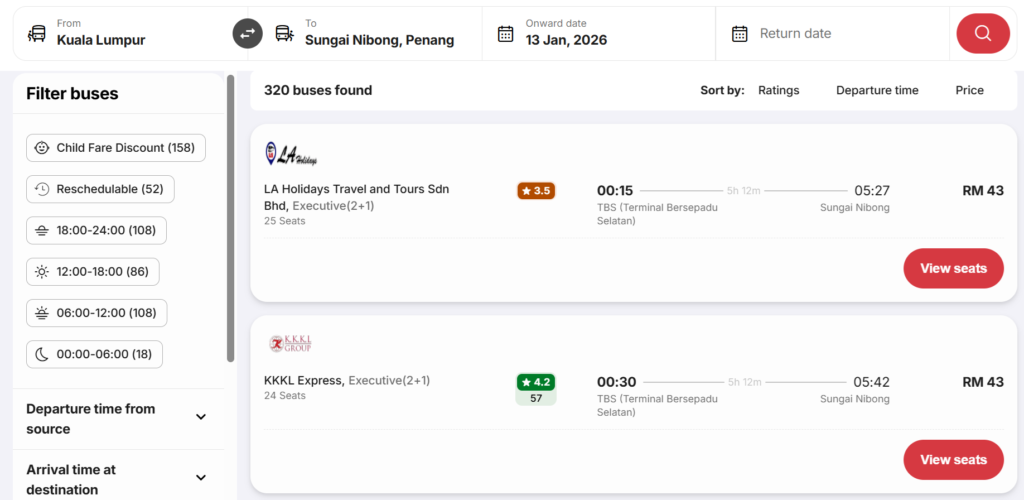Toggle the 18:00-24:00 time filter
Screen dimensions: 1024x500
[96, 230]
